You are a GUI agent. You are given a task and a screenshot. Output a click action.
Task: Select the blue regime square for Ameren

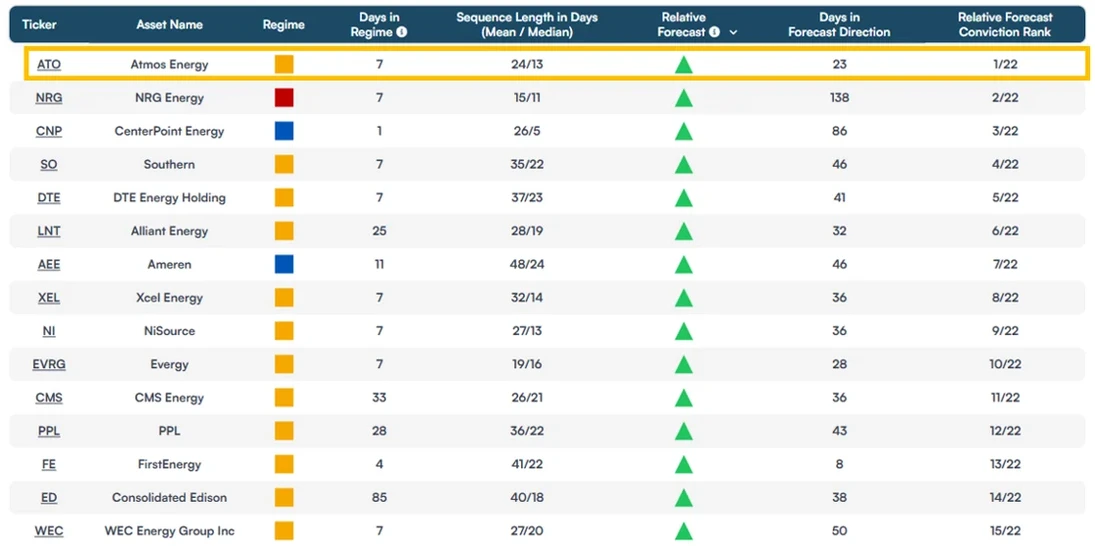pos(284,265)
